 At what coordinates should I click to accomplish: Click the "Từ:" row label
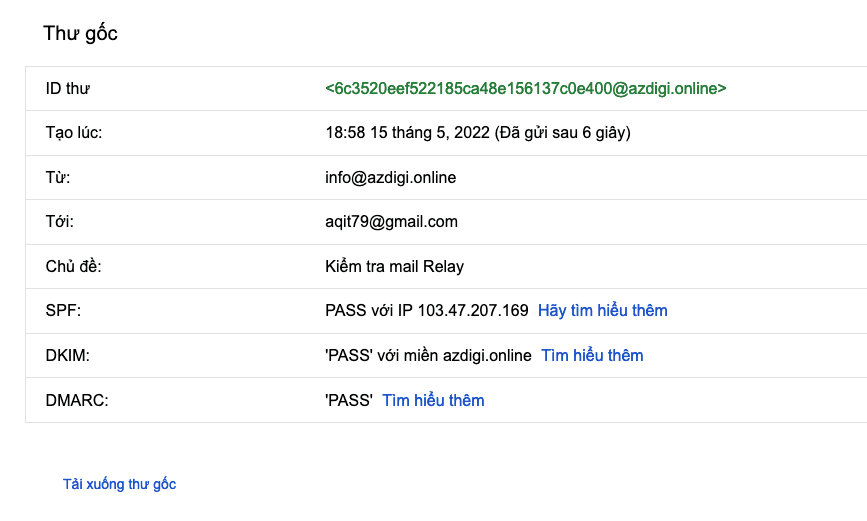click(x=58, y=178)
